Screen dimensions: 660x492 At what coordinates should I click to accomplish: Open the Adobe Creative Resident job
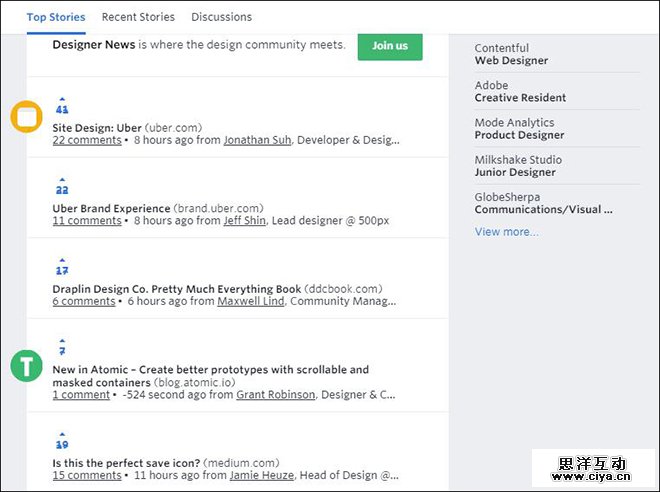[x=520, y=91]
